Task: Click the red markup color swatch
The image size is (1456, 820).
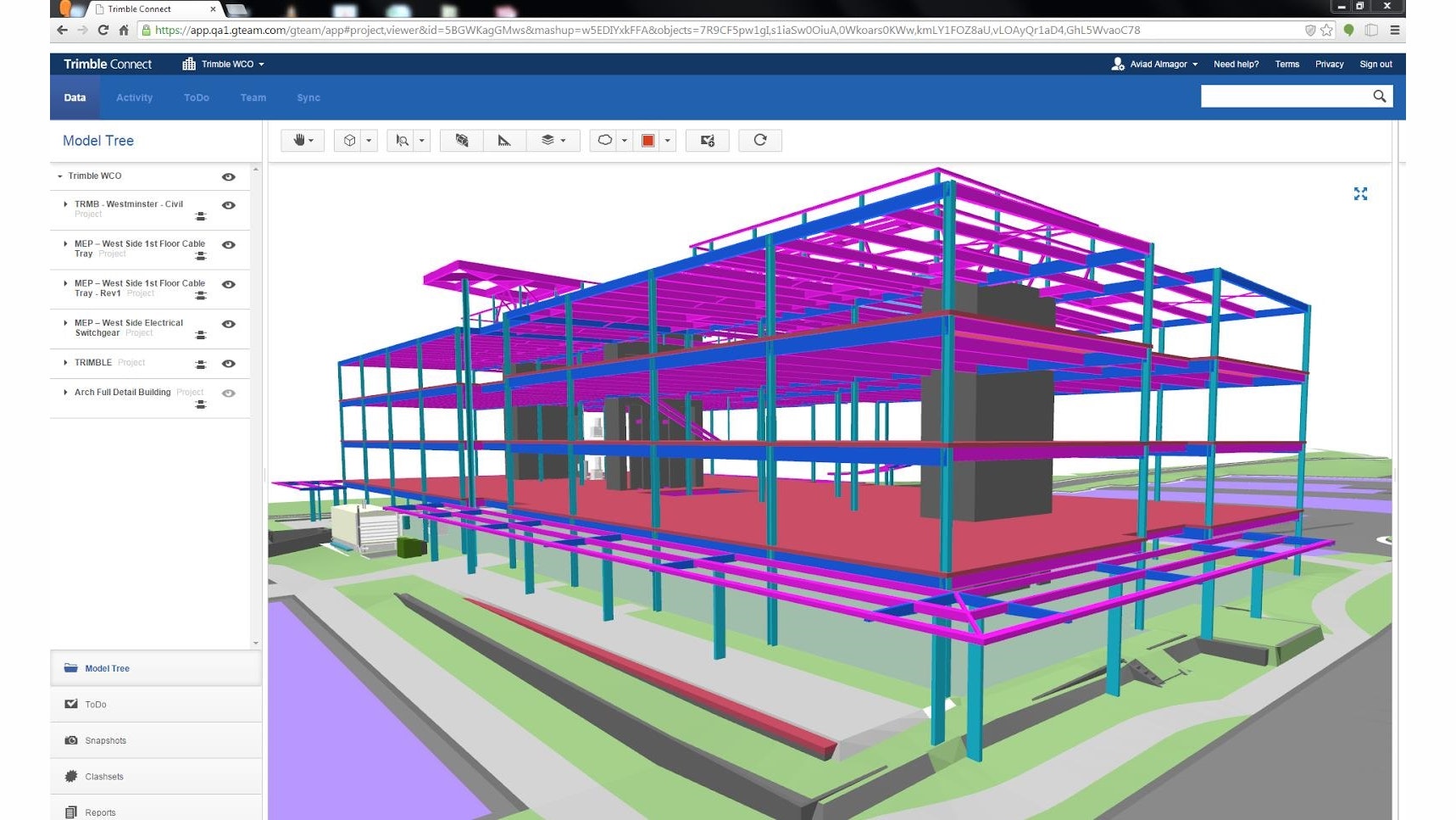Action: [x=647, y=141]
